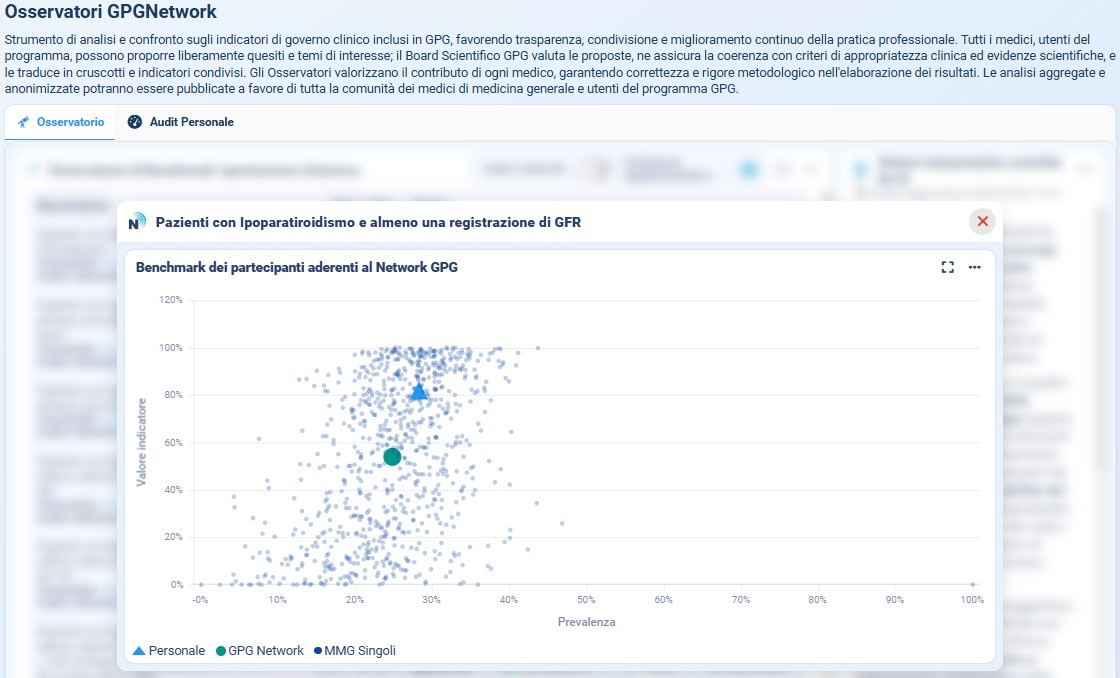Click the Valore indicatore axis title
Image resolution: width=1120 pixels, height=678 pixels.
[141, 442]
